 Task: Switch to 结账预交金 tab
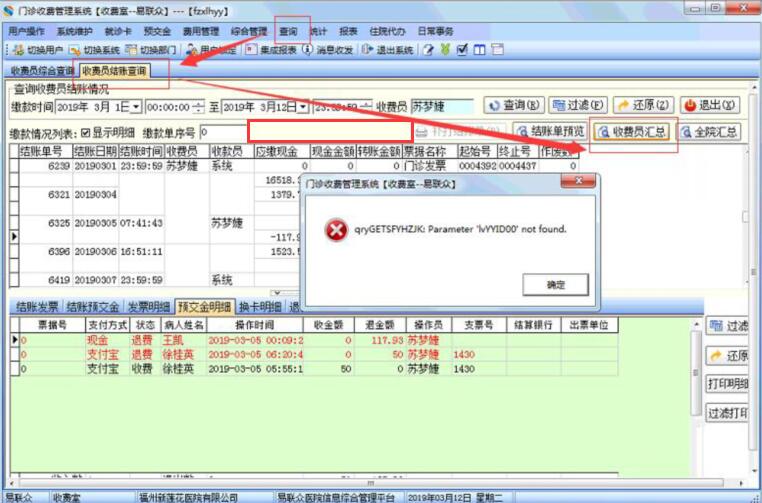tap(93, 307)
